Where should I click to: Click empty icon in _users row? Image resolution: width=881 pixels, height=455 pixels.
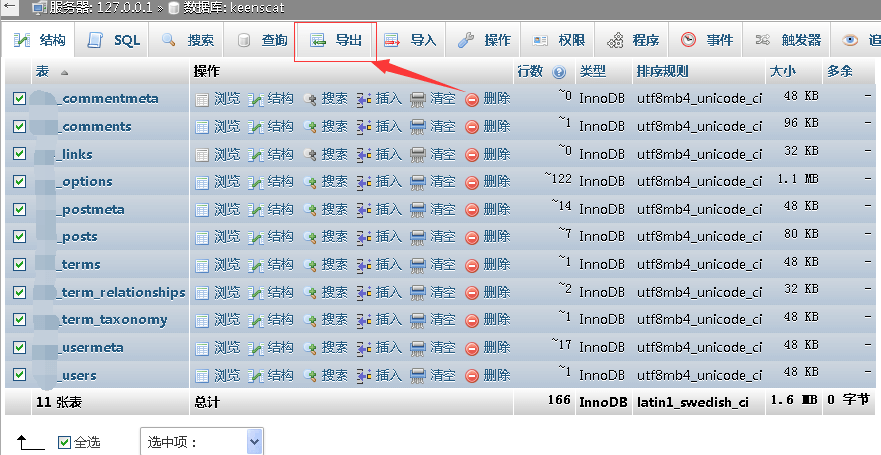pyautogui.click(x=418, y=376)
